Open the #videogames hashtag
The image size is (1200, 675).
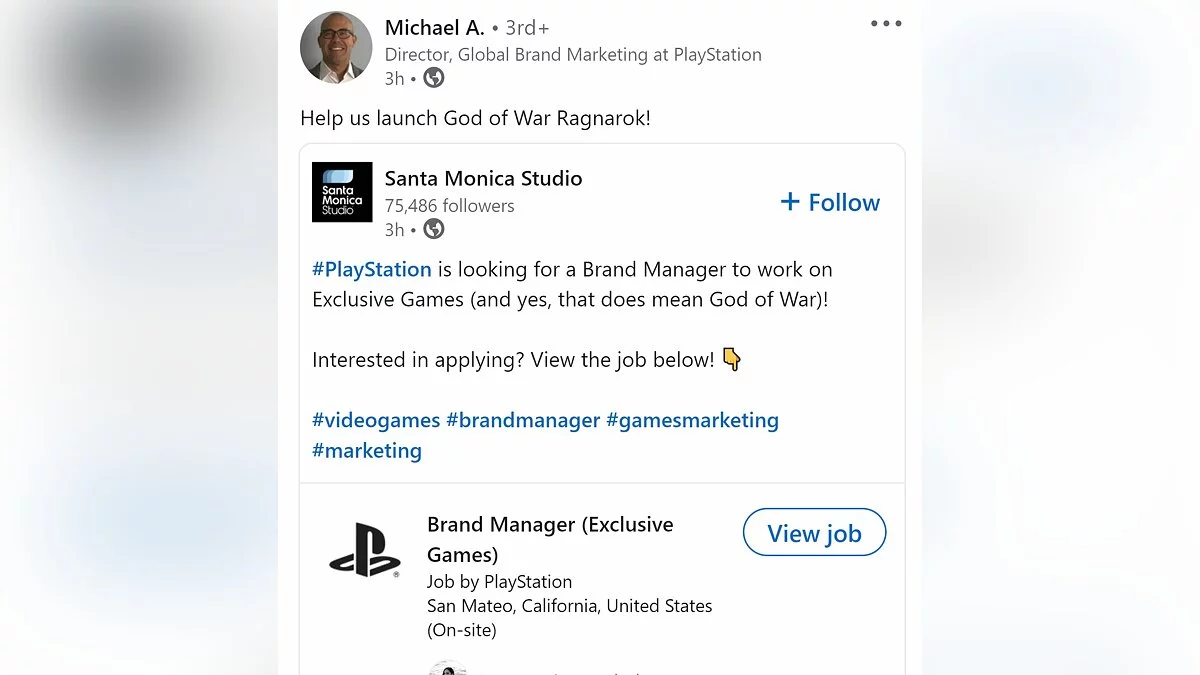[x=376, y=420]
